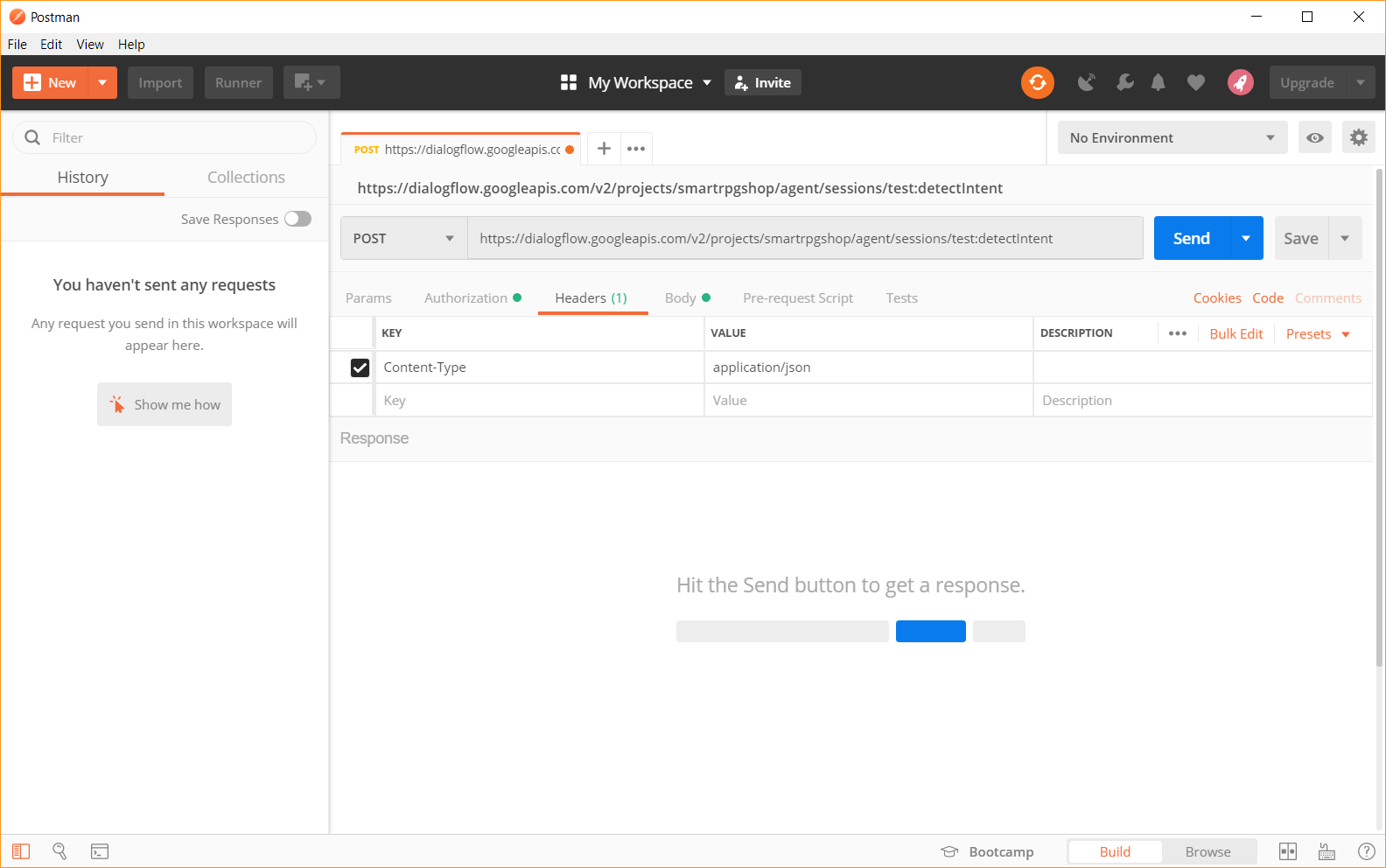Screen dimensions: 1386x868
Task: Open manage environments gear icon
Action: point(1359,137)
